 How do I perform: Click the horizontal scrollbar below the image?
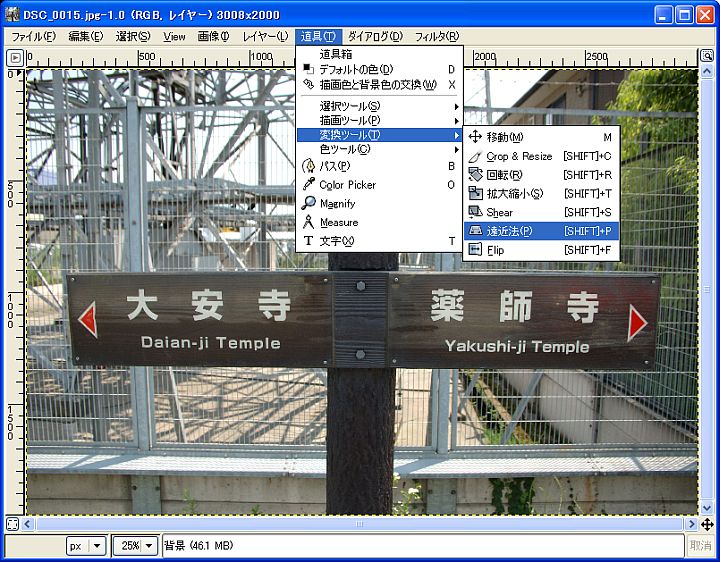point(360,524)
